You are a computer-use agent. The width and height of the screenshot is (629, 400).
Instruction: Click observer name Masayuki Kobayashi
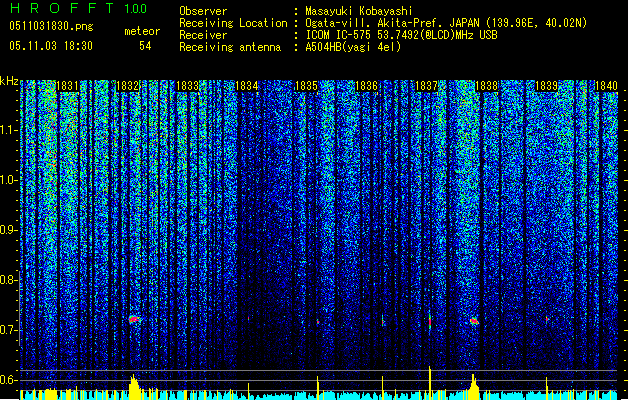tap(359, 11)
